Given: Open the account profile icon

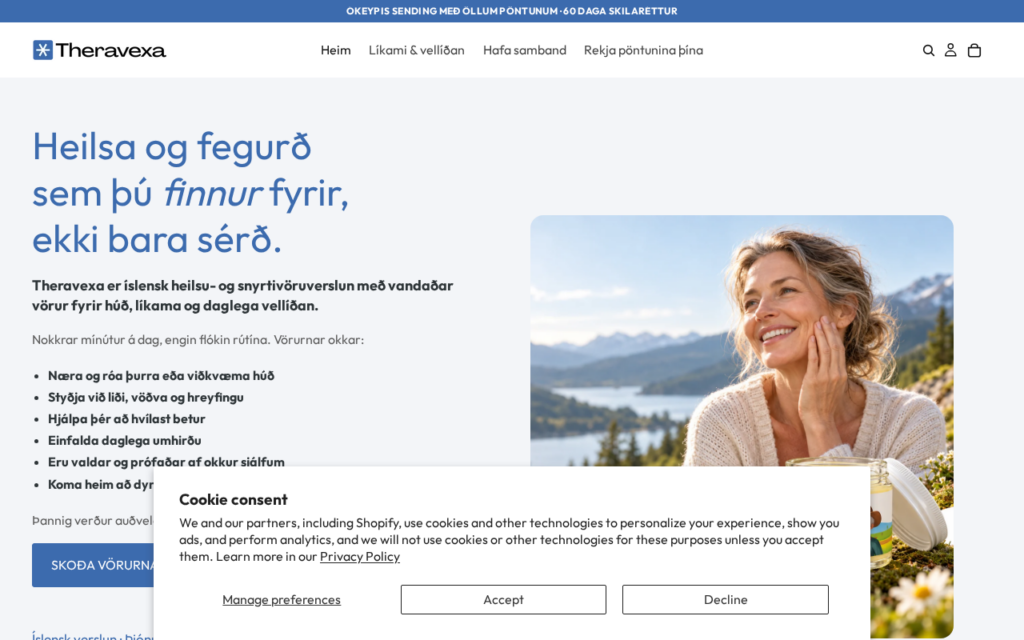Looking at the screenshot, I should 951,50.
